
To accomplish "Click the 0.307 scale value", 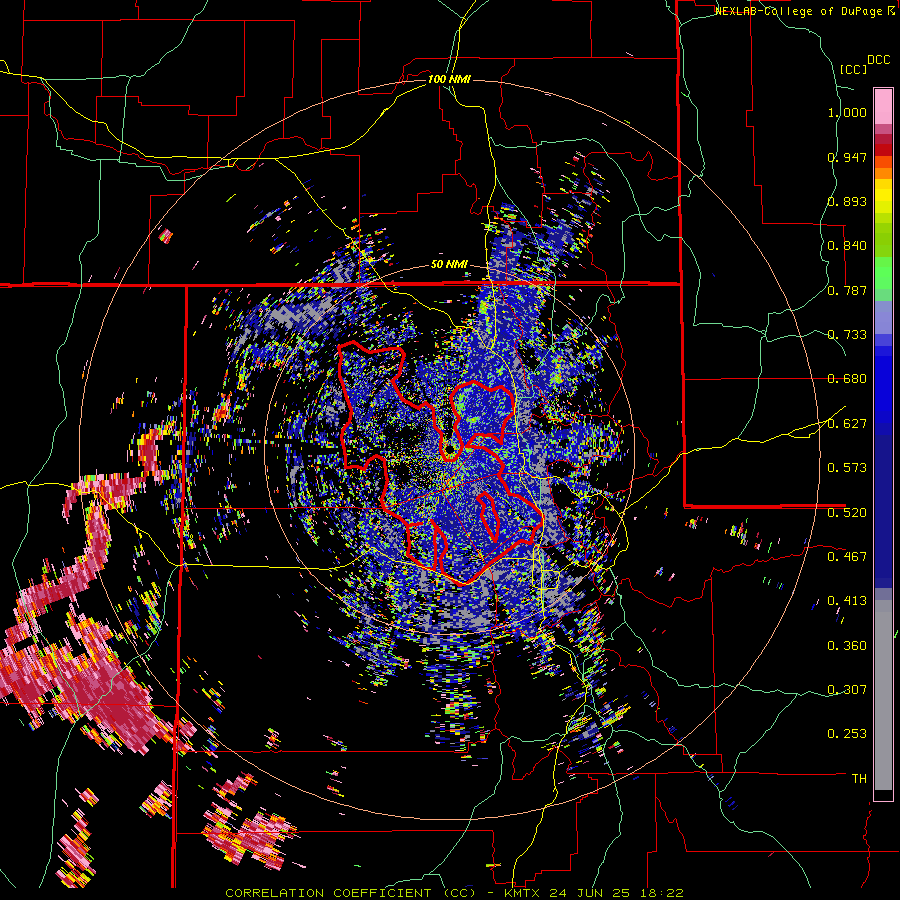I will (x=847, y=690).
